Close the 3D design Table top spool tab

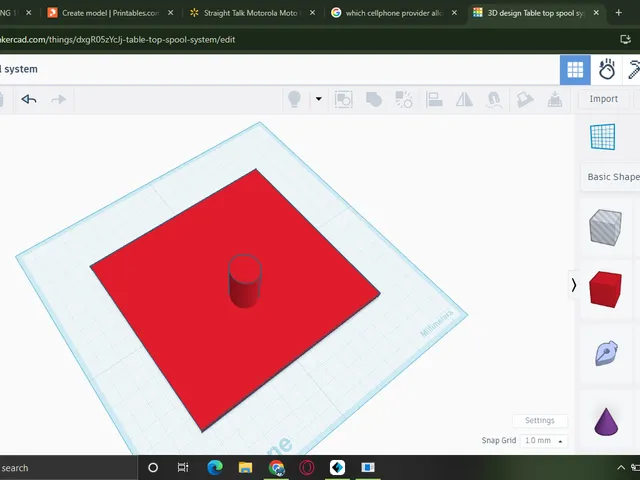click(596, 13)
